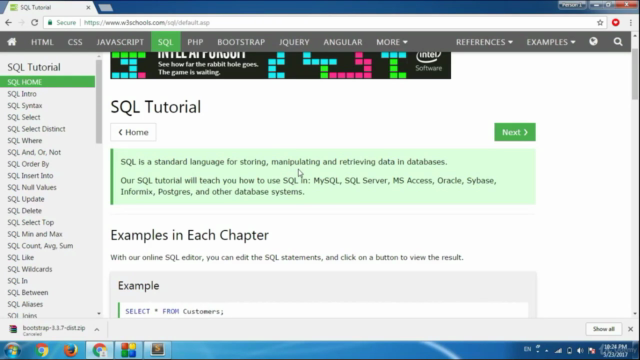Open ANGULAR in the navbar

(x=343, y=42)
